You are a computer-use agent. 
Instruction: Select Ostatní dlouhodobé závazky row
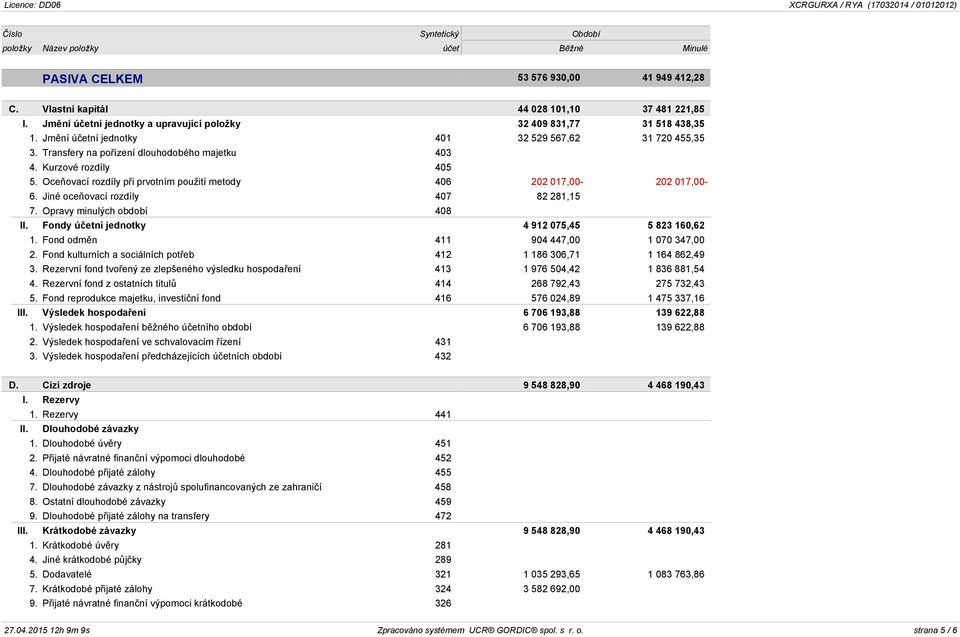click(x=103, y=502)
